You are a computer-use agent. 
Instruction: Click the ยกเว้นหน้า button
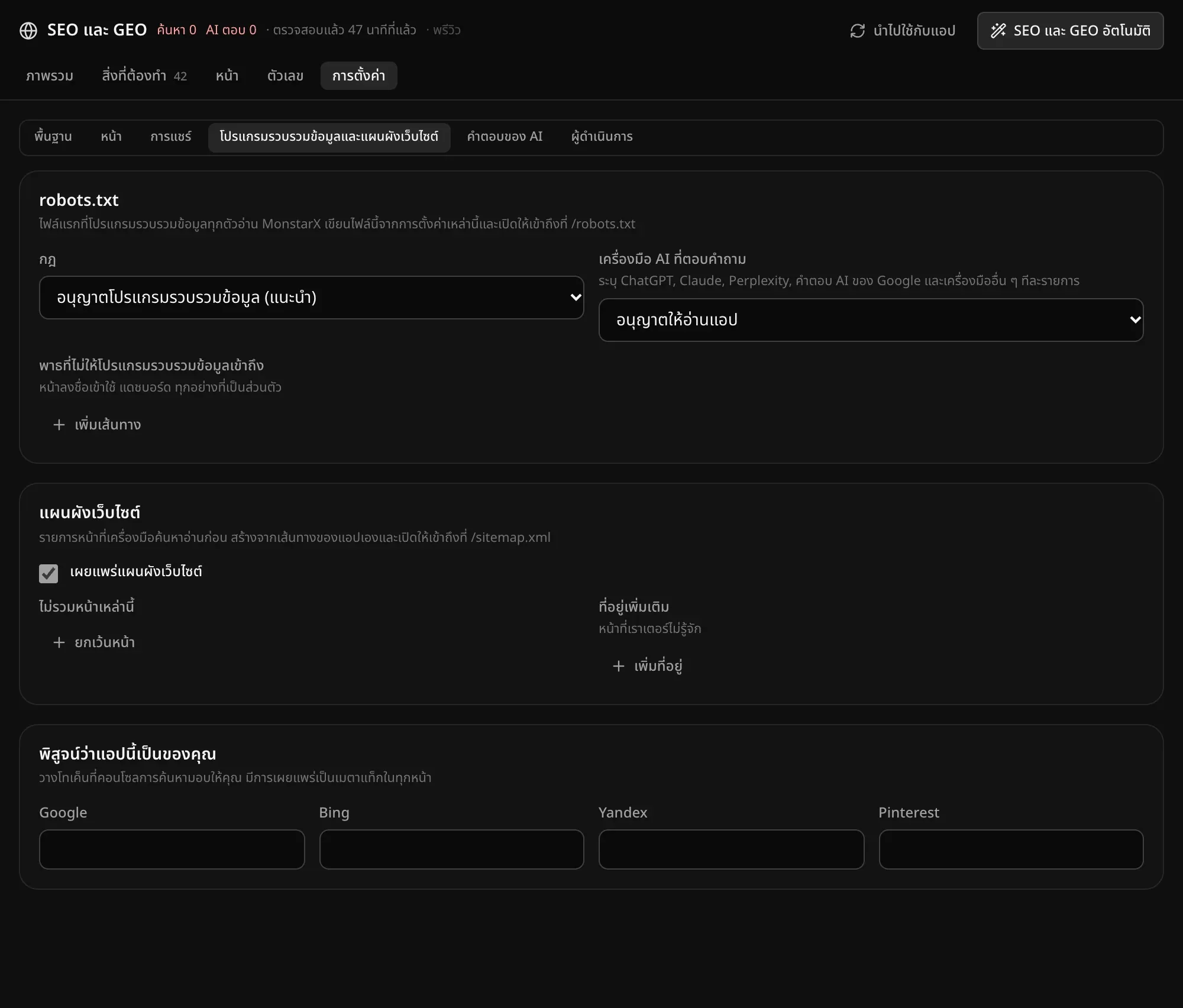pos(94,642)
